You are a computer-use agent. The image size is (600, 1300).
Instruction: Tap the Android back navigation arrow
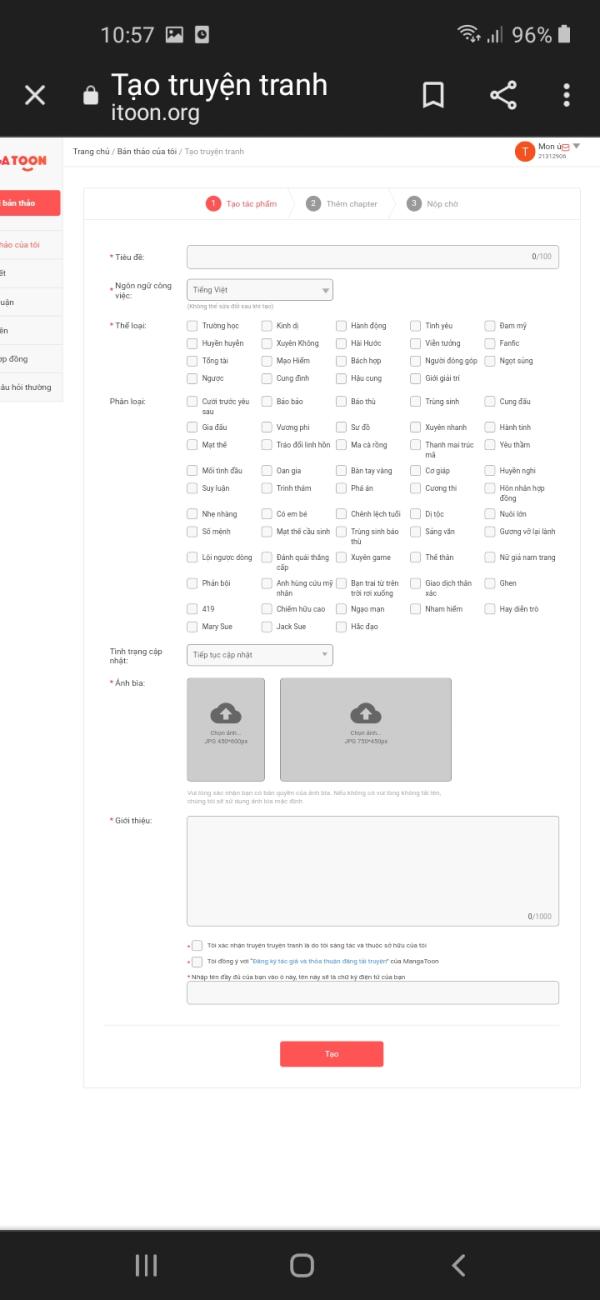pos(458,1265)
